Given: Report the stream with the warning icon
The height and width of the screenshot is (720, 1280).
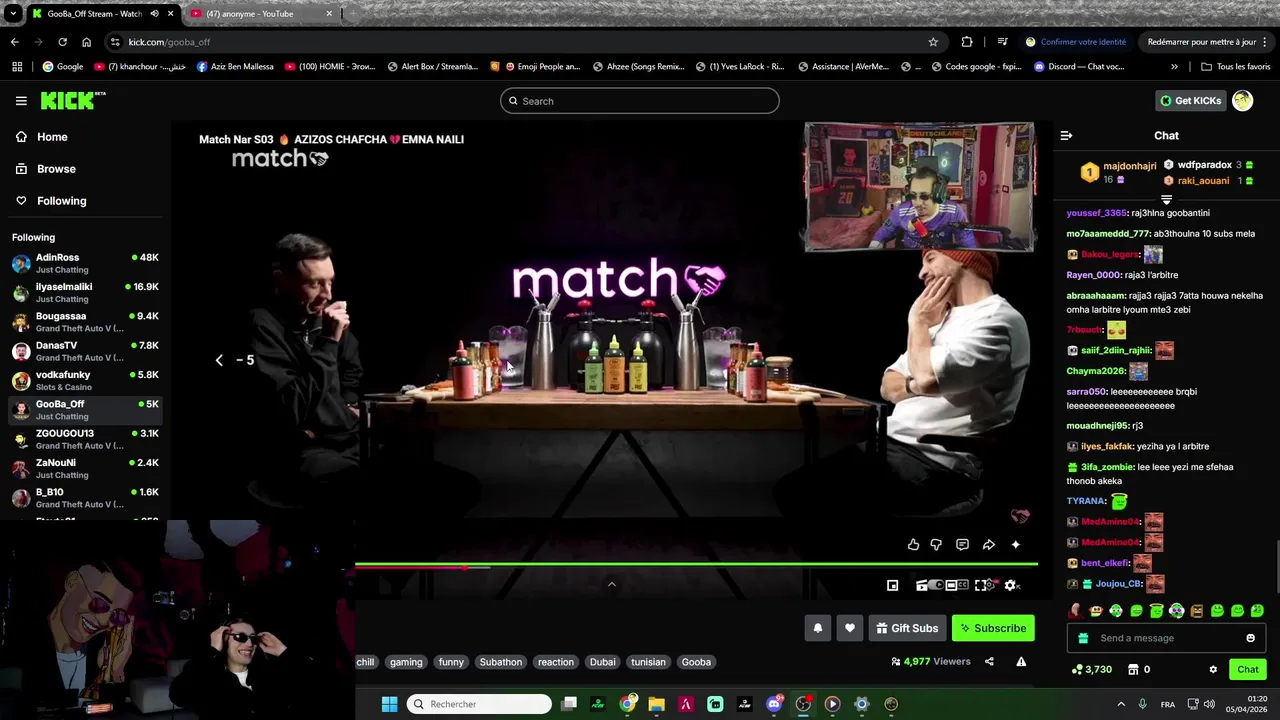Looking at the screenshot, I should pos(1021,661).
